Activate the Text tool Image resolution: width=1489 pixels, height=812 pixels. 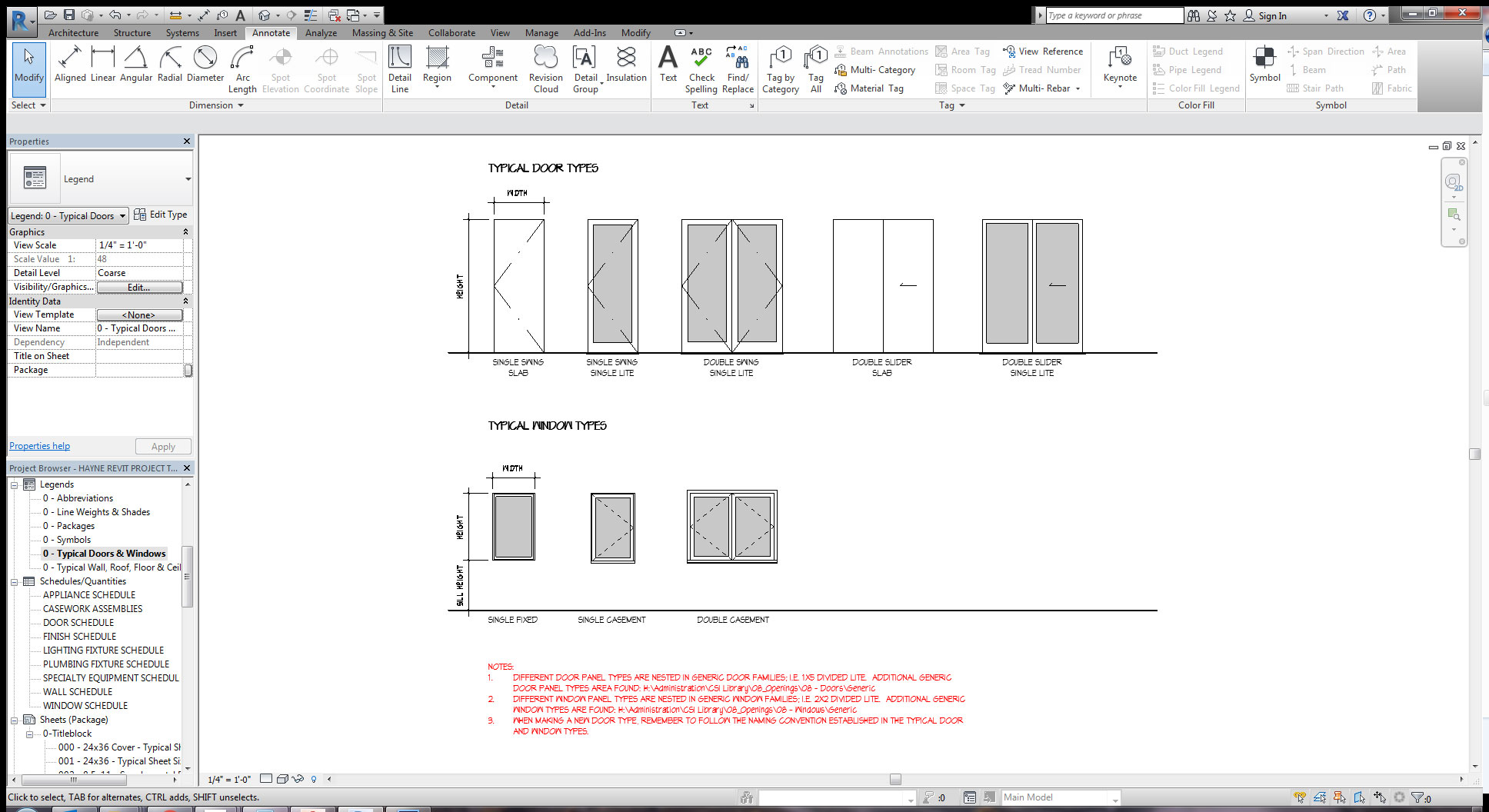tap(668, 65)
